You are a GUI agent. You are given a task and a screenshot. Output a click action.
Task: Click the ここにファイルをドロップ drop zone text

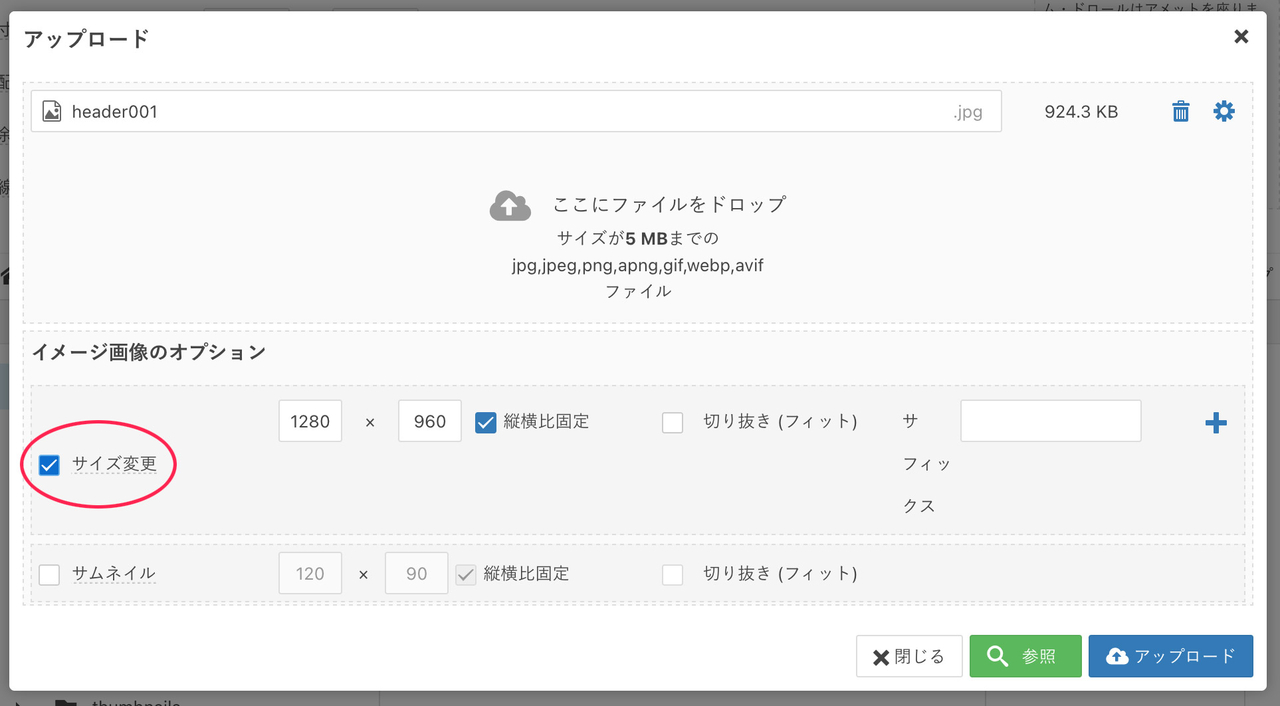click(x=669, y=205)
